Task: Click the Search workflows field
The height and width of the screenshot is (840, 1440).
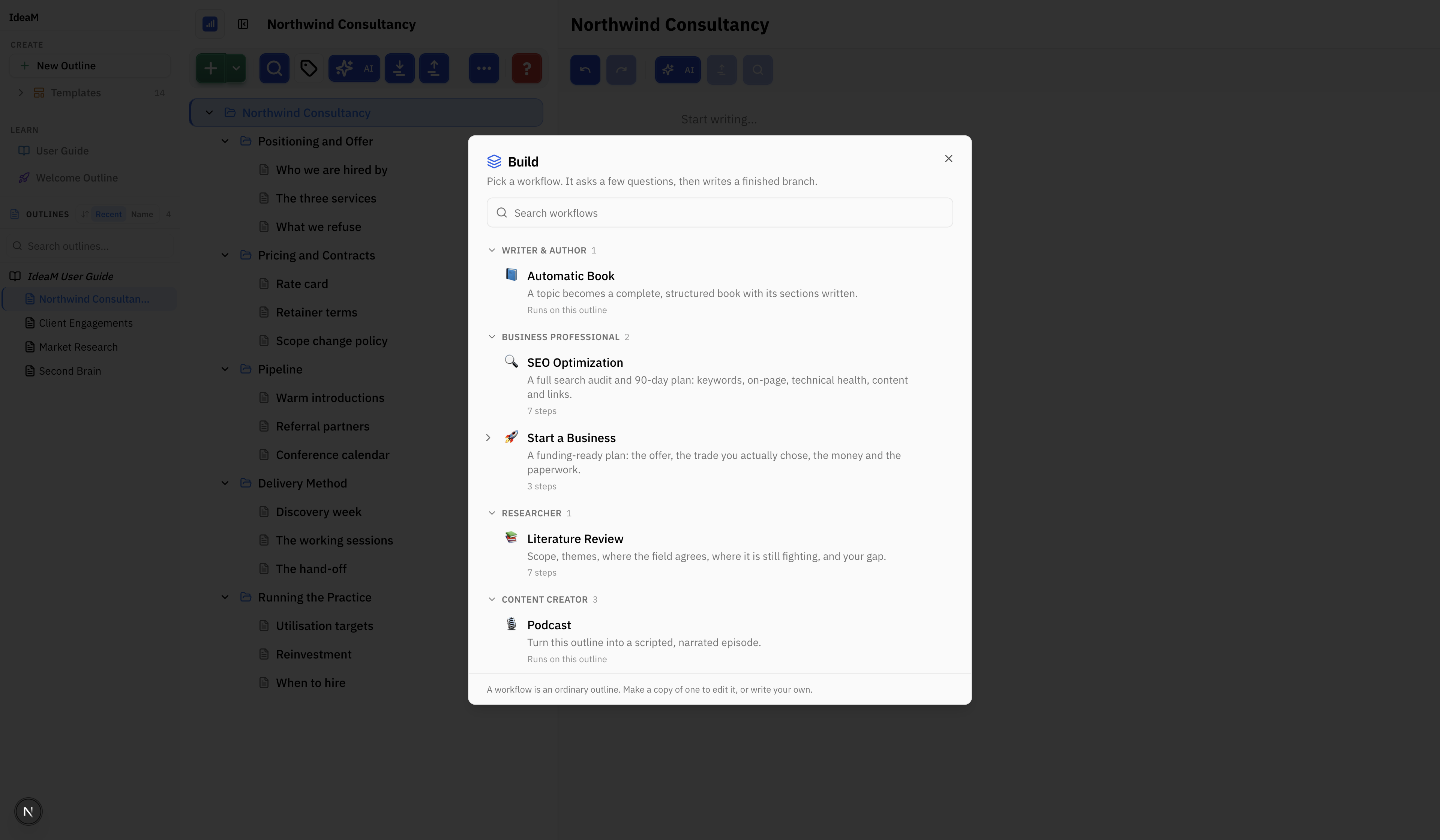Action: (719, 213)
